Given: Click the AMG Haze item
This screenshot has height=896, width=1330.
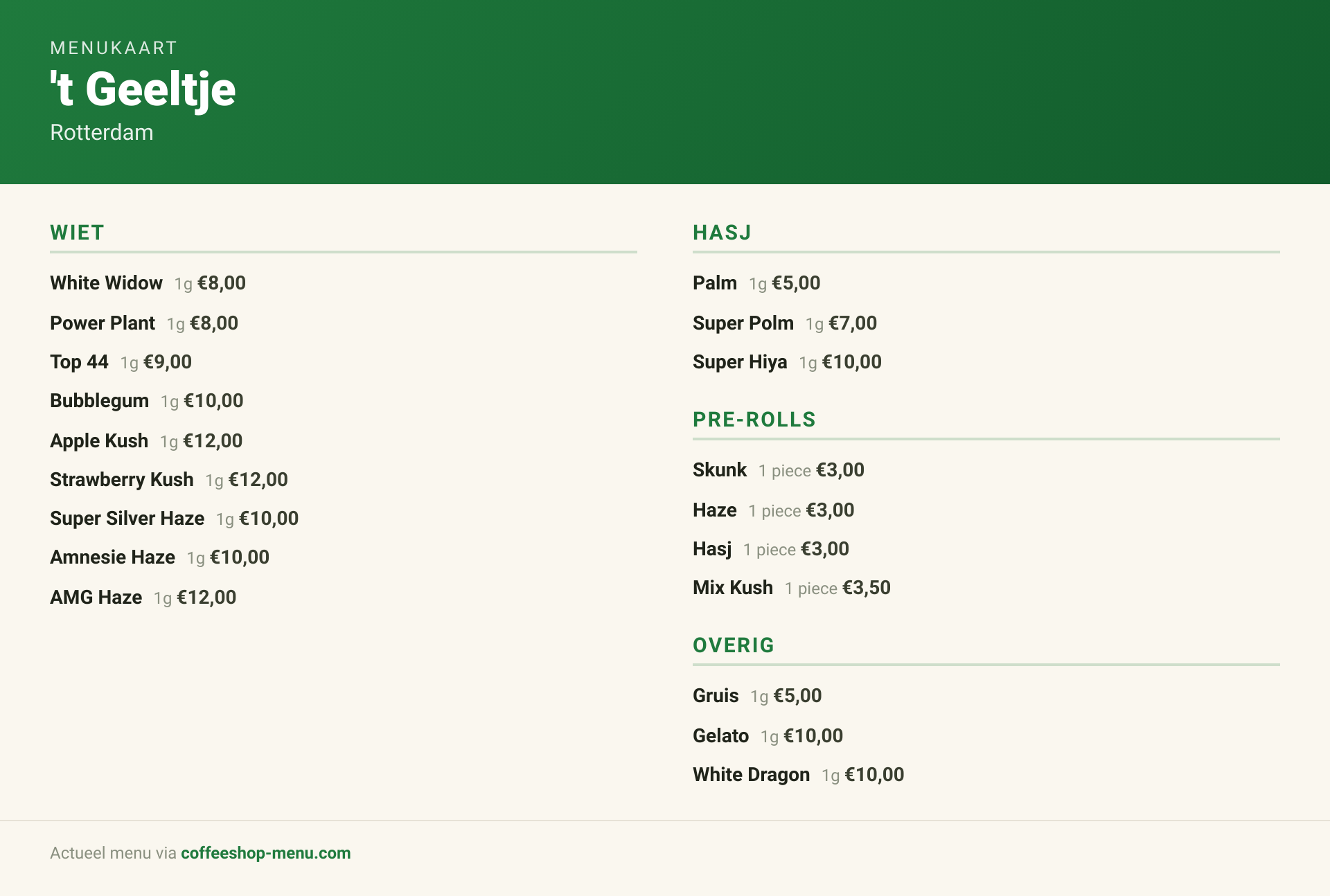Looking at the screenshot, I should click(x=96, y=598).
